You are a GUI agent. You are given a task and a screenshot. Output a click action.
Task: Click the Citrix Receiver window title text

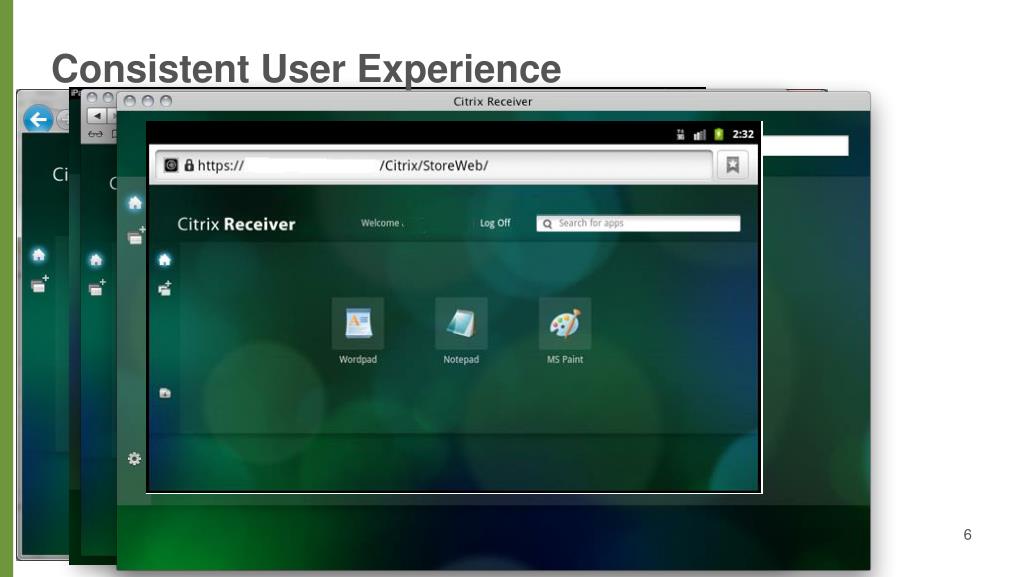493,101
